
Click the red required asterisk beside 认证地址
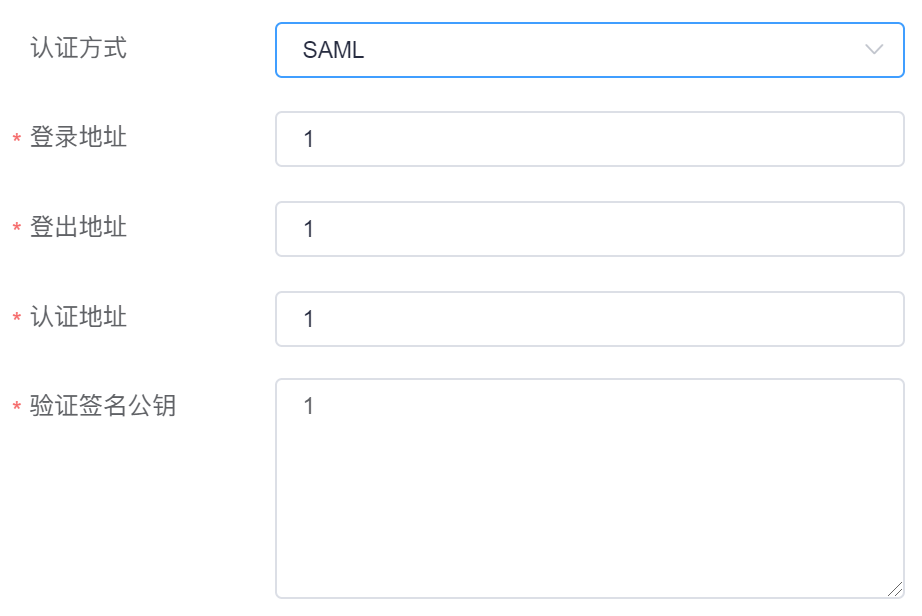click(x=17, y=319)
